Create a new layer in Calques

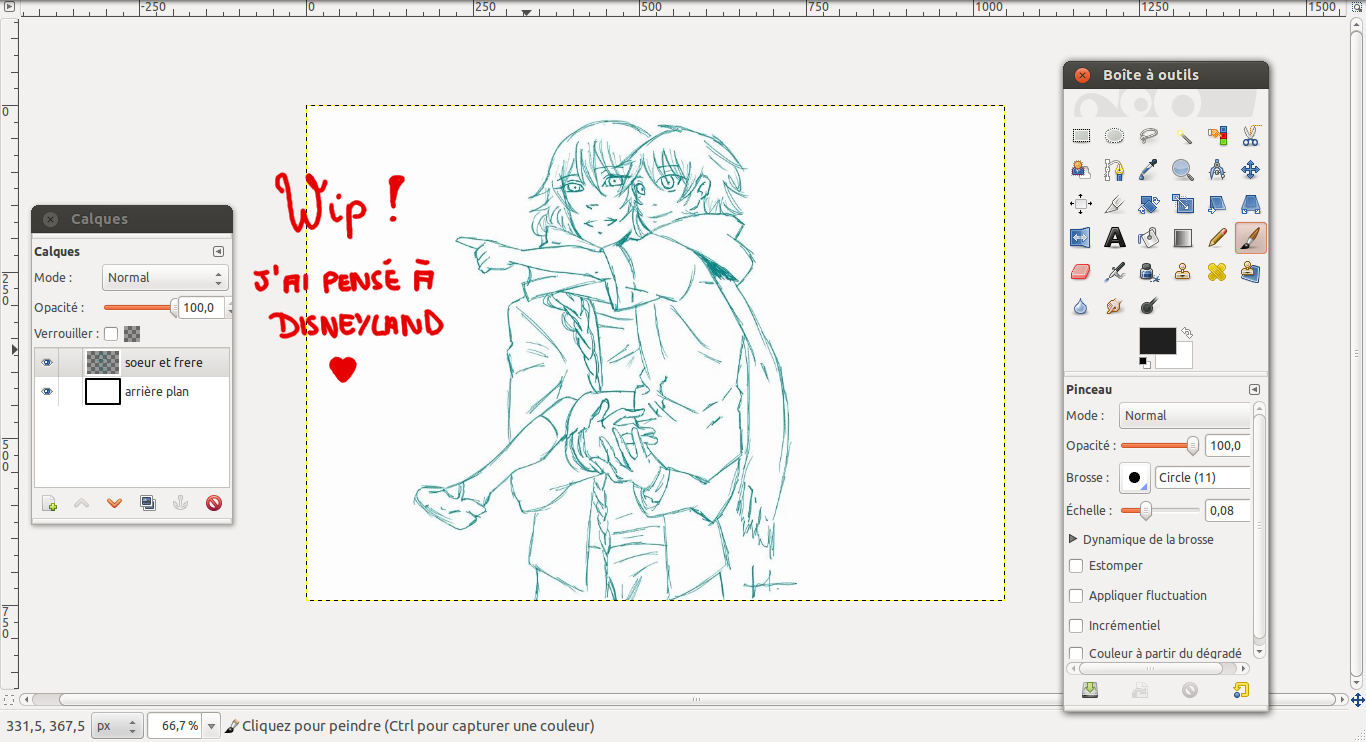point(49,503)
